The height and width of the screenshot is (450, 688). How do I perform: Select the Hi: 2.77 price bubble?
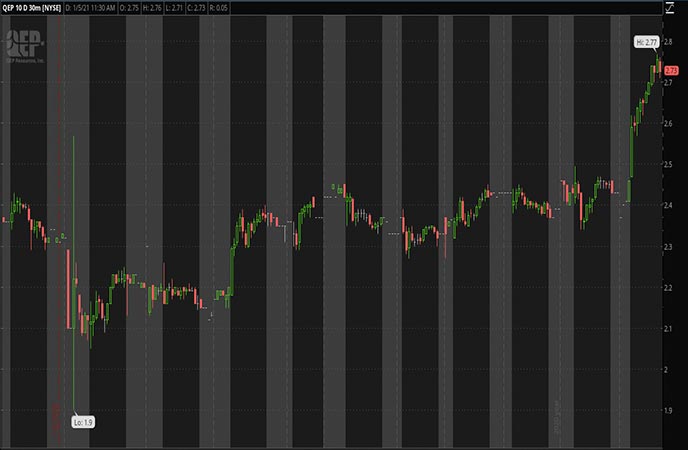tap(647, 42)
